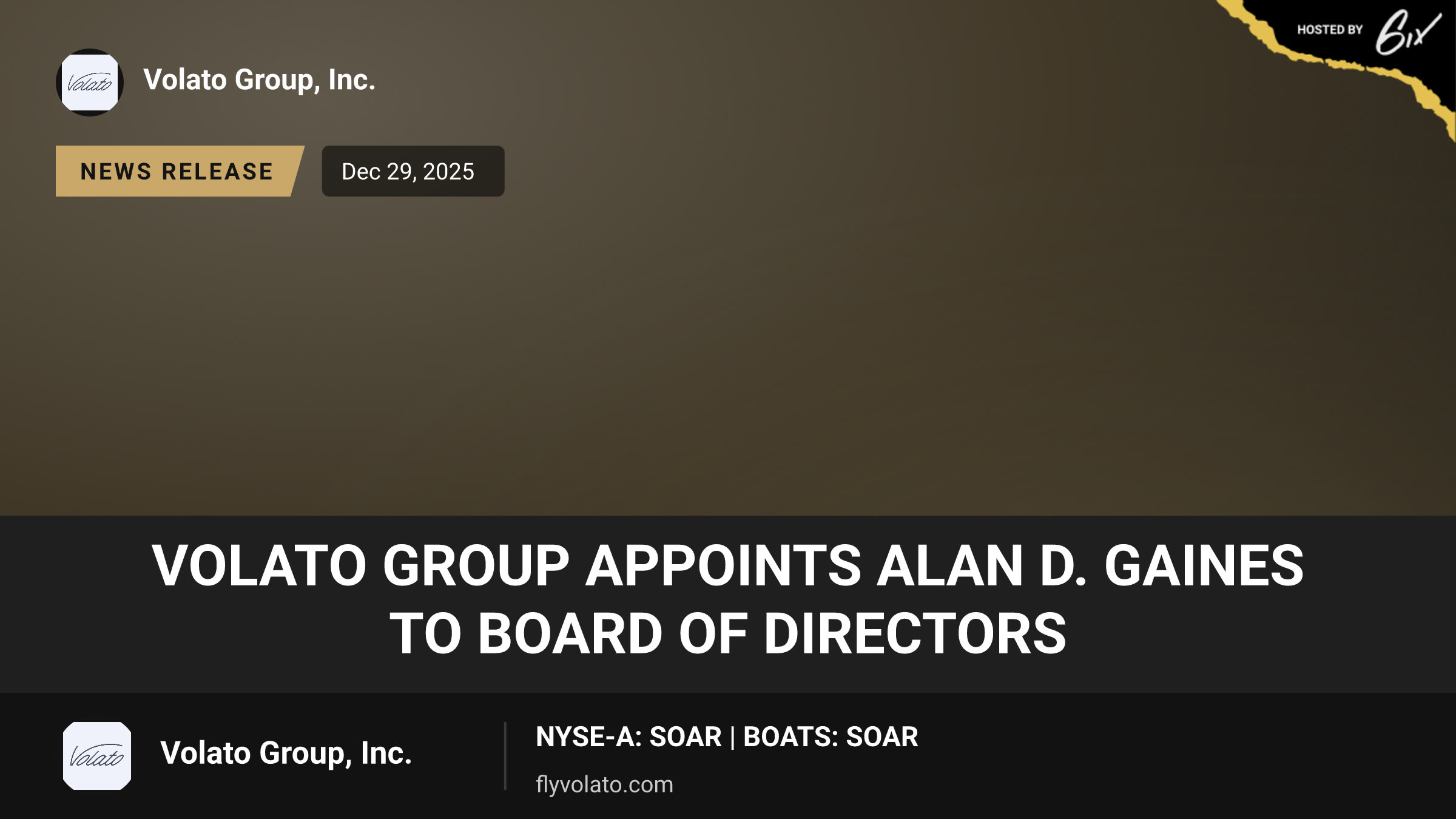1456x819 pixels.
Task: Click the Dec 29, 2025 date badge
Action: (413, 171)
